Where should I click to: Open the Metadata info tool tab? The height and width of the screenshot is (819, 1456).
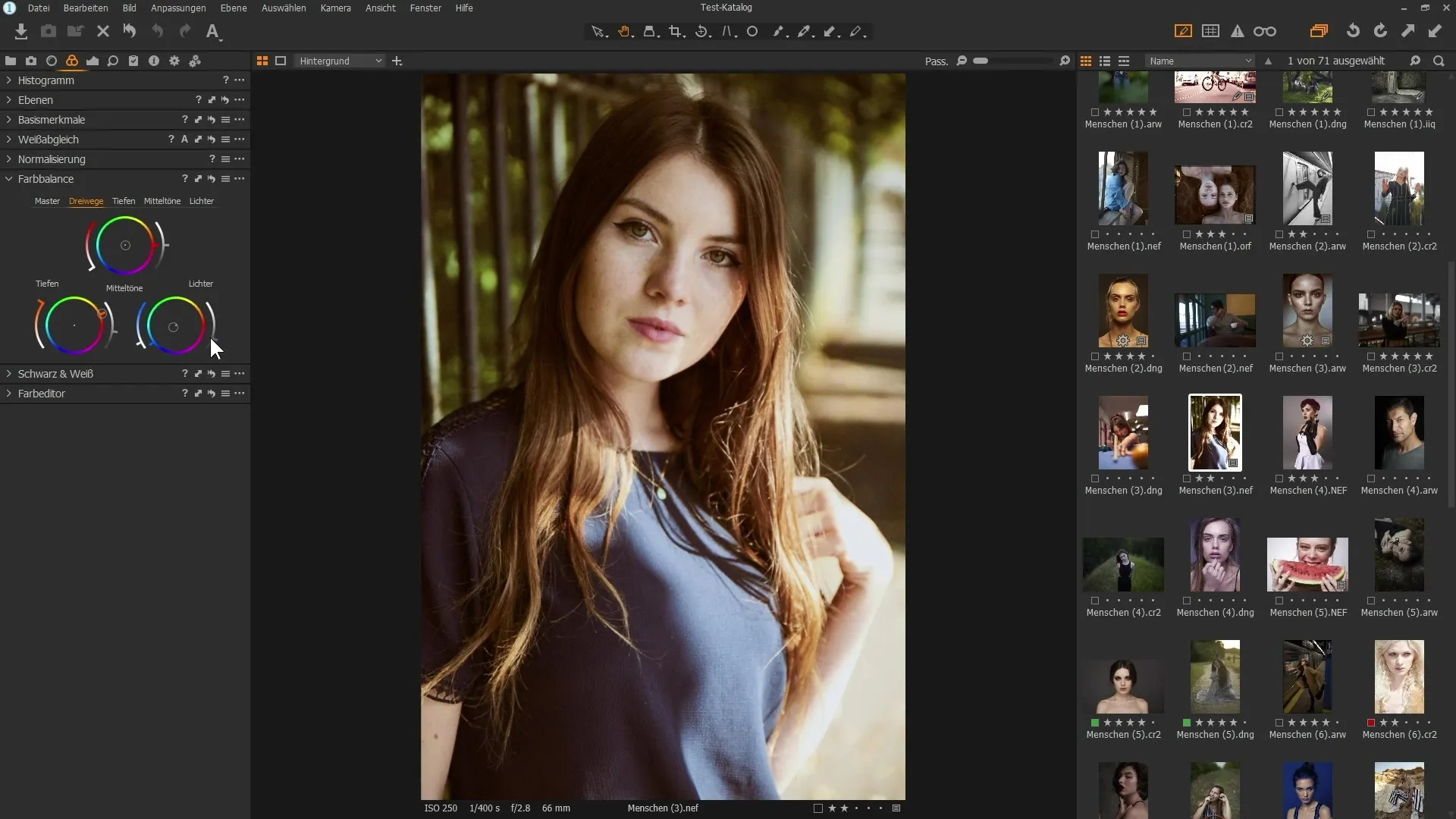(x=154, y=61)
